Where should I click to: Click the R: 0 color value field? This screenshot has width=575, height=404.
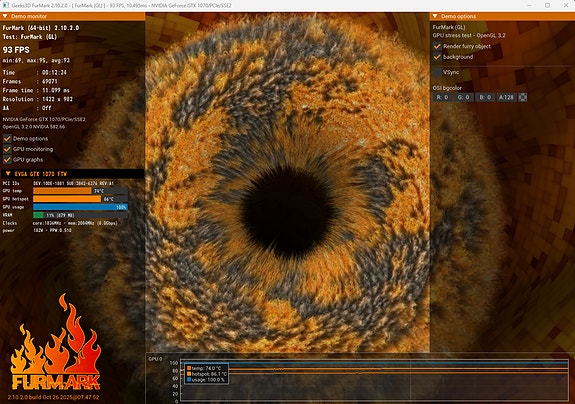[442, 97]
